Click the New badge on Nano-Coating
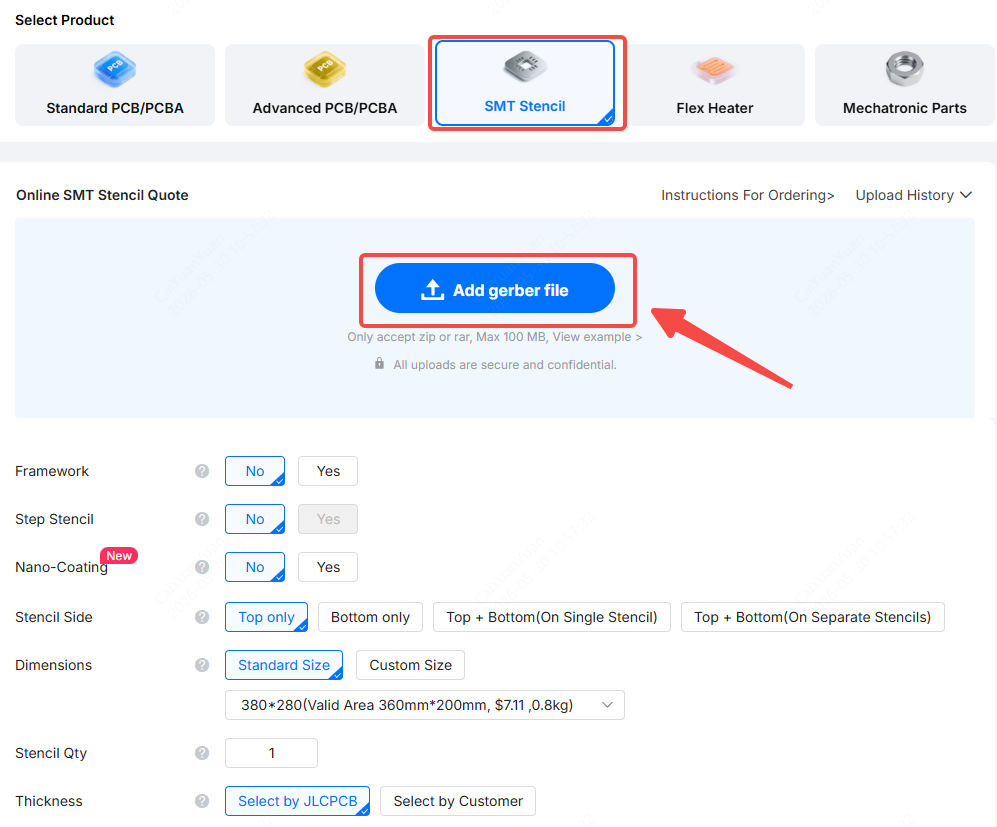The image size is (997, 827). [x=119, y=556]
